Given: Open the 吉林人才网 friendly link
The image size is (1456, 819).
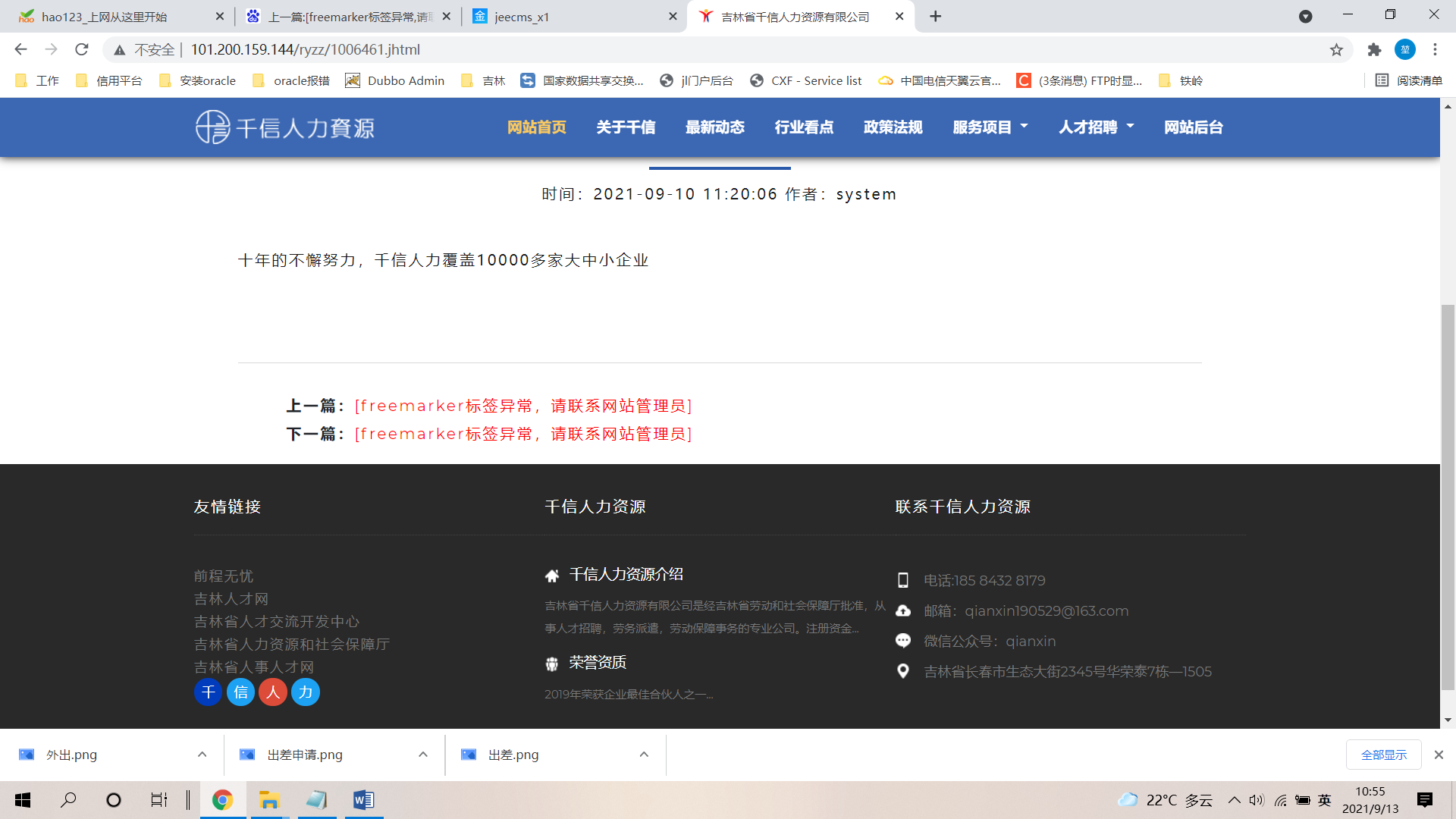Looking at the screenshot, I should (x=231, y=599).
